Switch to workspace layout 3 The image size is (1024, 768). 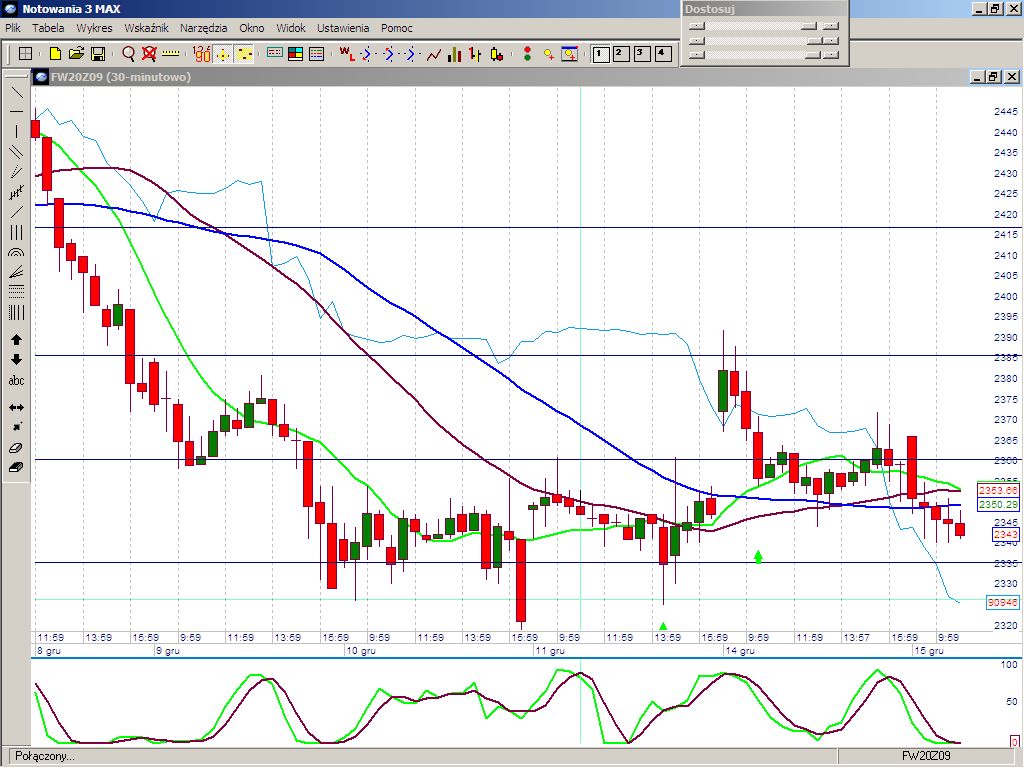point(642,54)
